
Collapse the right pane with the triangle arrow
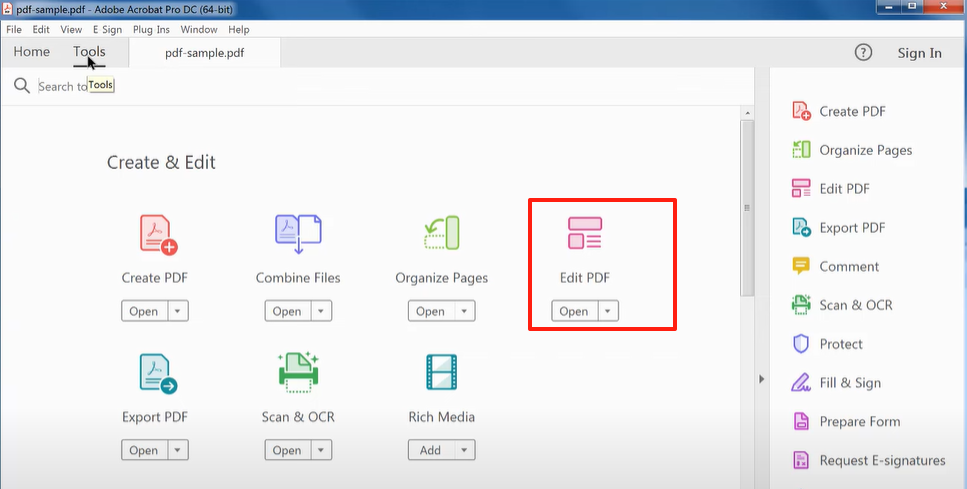click(762, 379)
